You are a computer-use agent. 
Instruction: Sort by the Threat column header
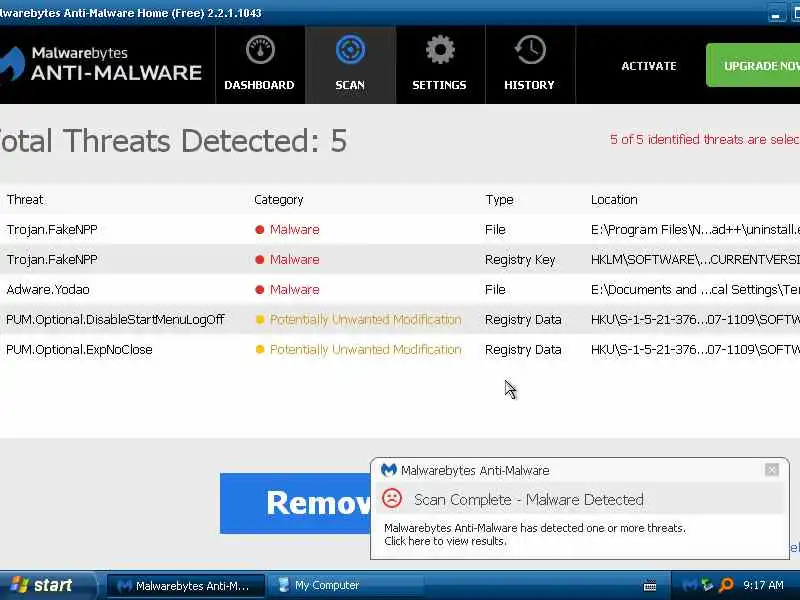[25, 199]
